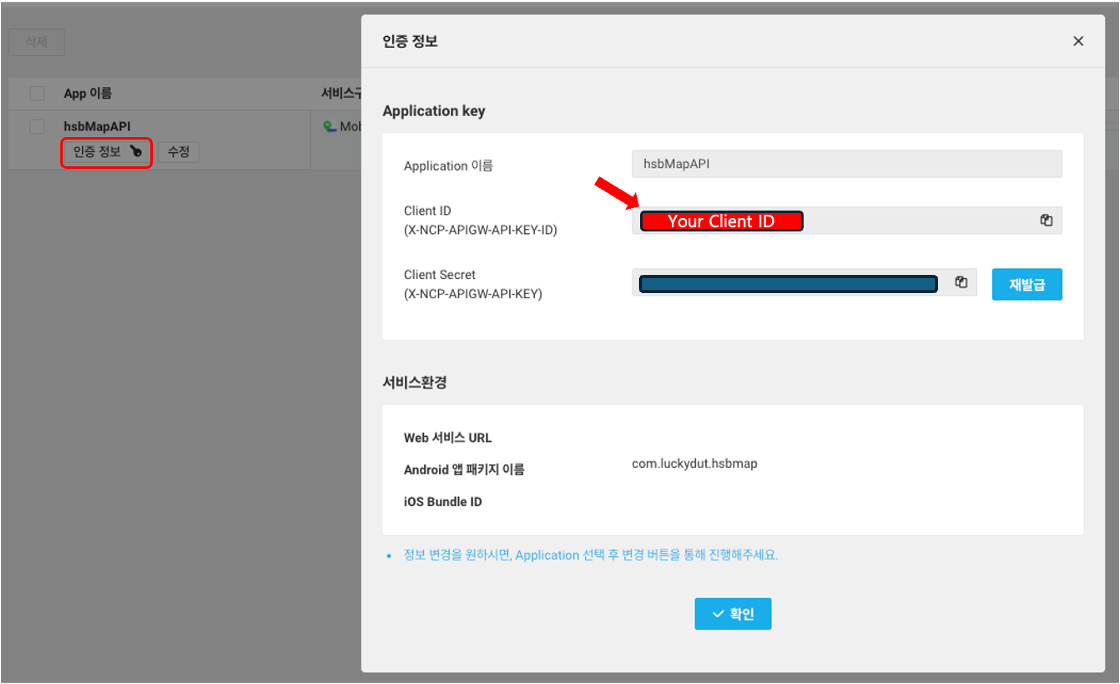Click the Application 이름 field hsbMapAPI

pyautogui.click(x=846, y=164)
